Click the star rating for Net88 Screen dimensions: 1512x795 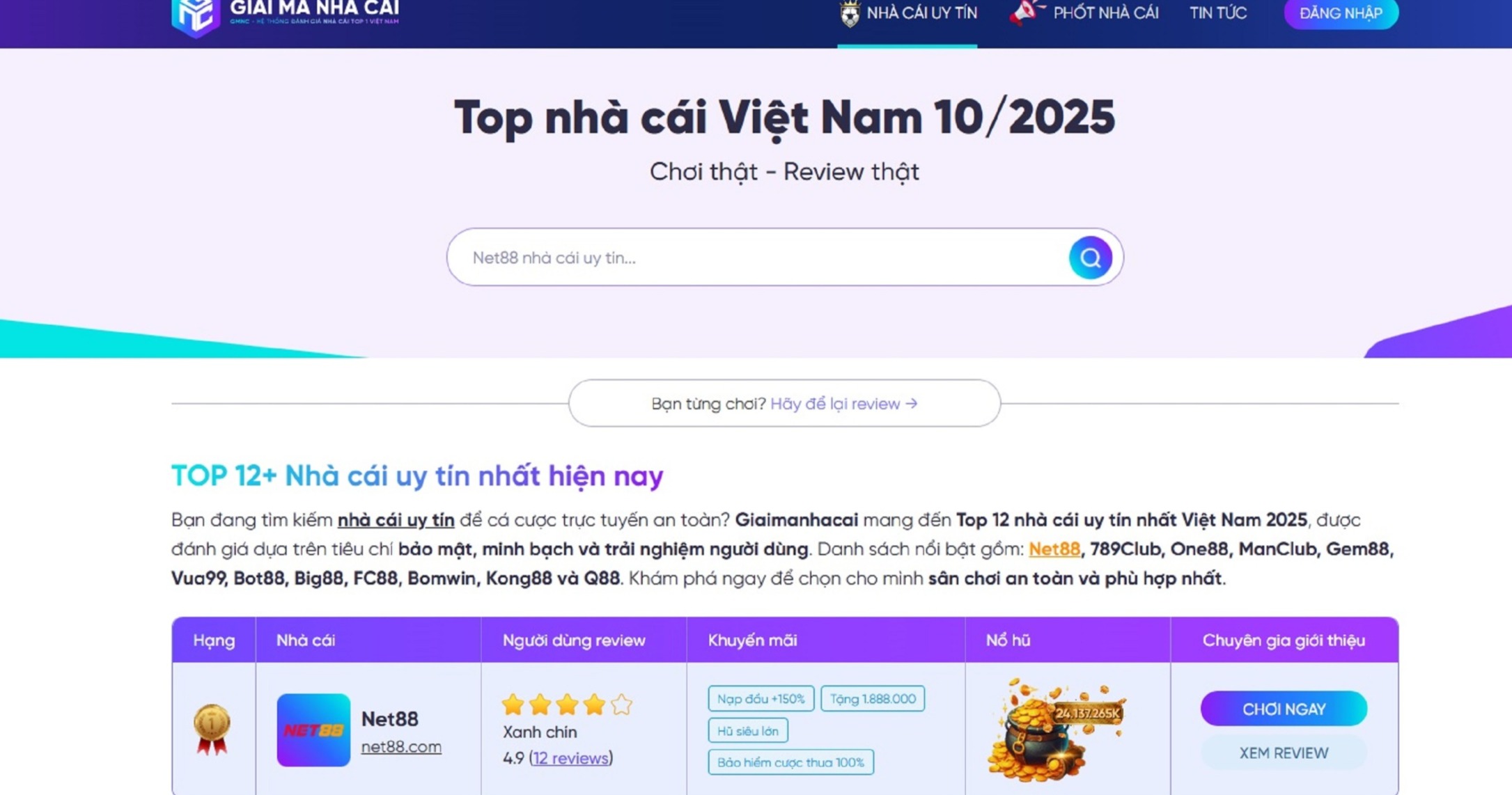(x=566, y=705)
